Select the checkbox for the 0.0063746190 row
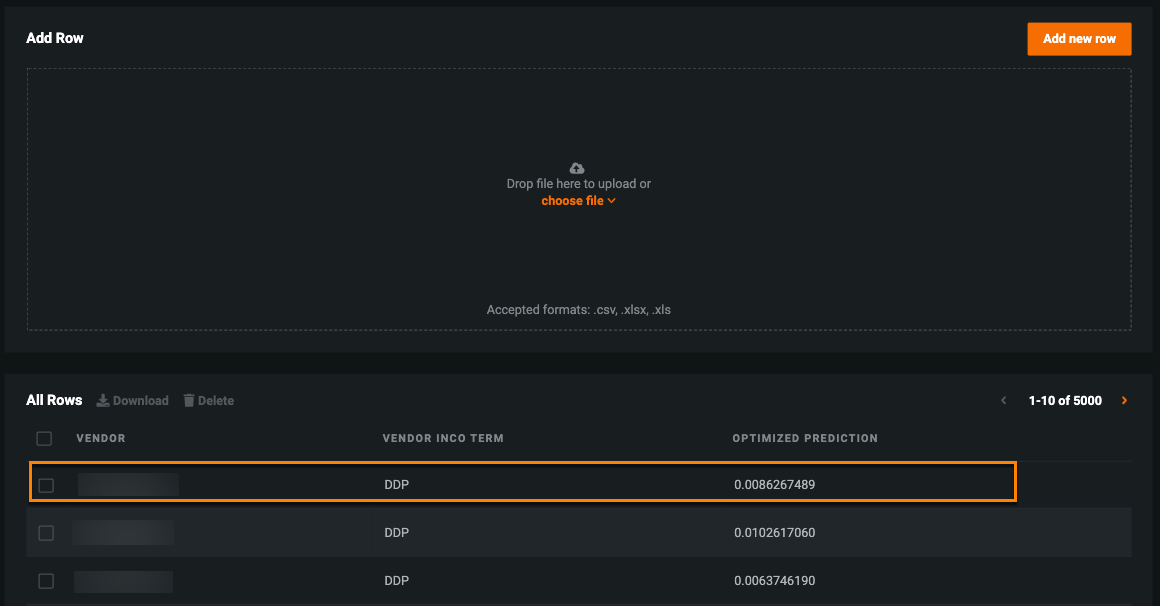 coord(46,581)
